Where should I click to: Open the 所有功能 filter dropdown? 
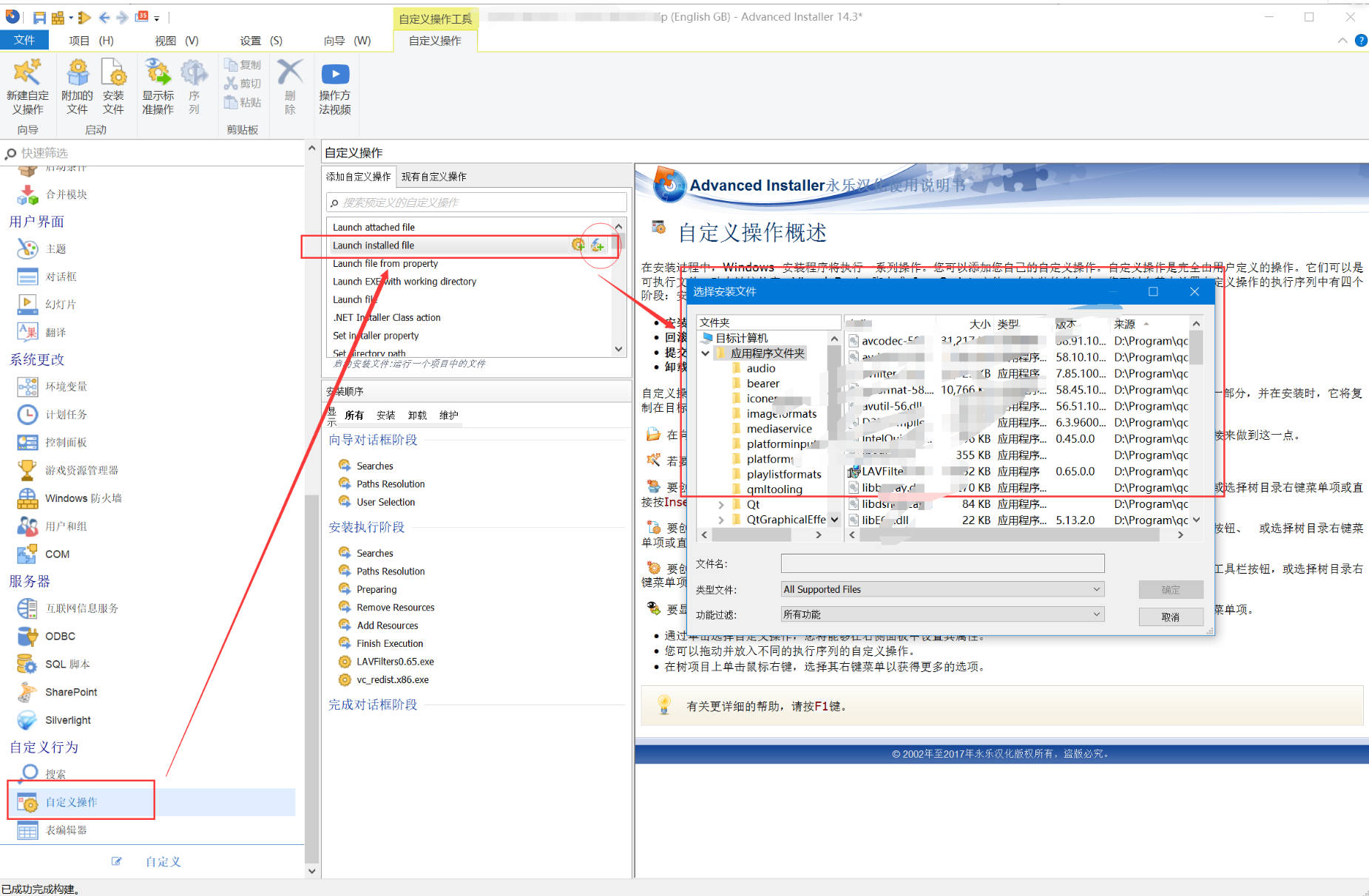1097,614
